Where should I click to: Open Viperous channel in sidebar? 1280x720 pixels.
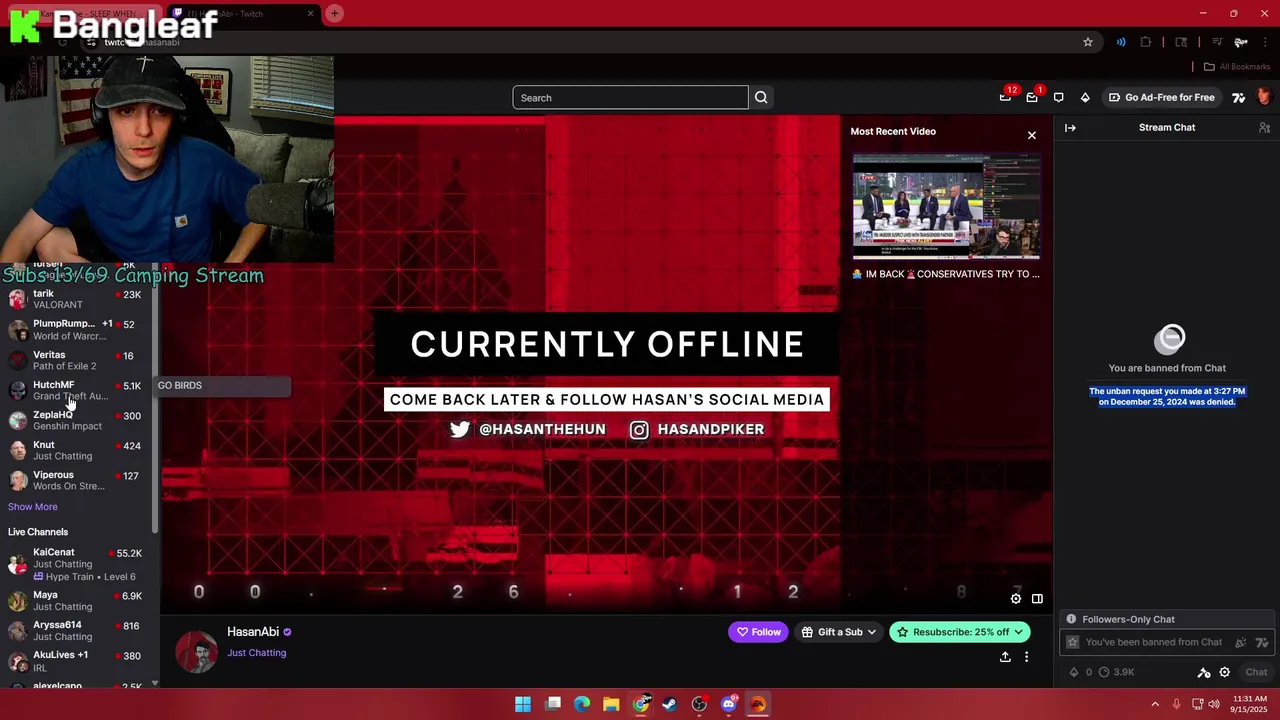(76, 480)
